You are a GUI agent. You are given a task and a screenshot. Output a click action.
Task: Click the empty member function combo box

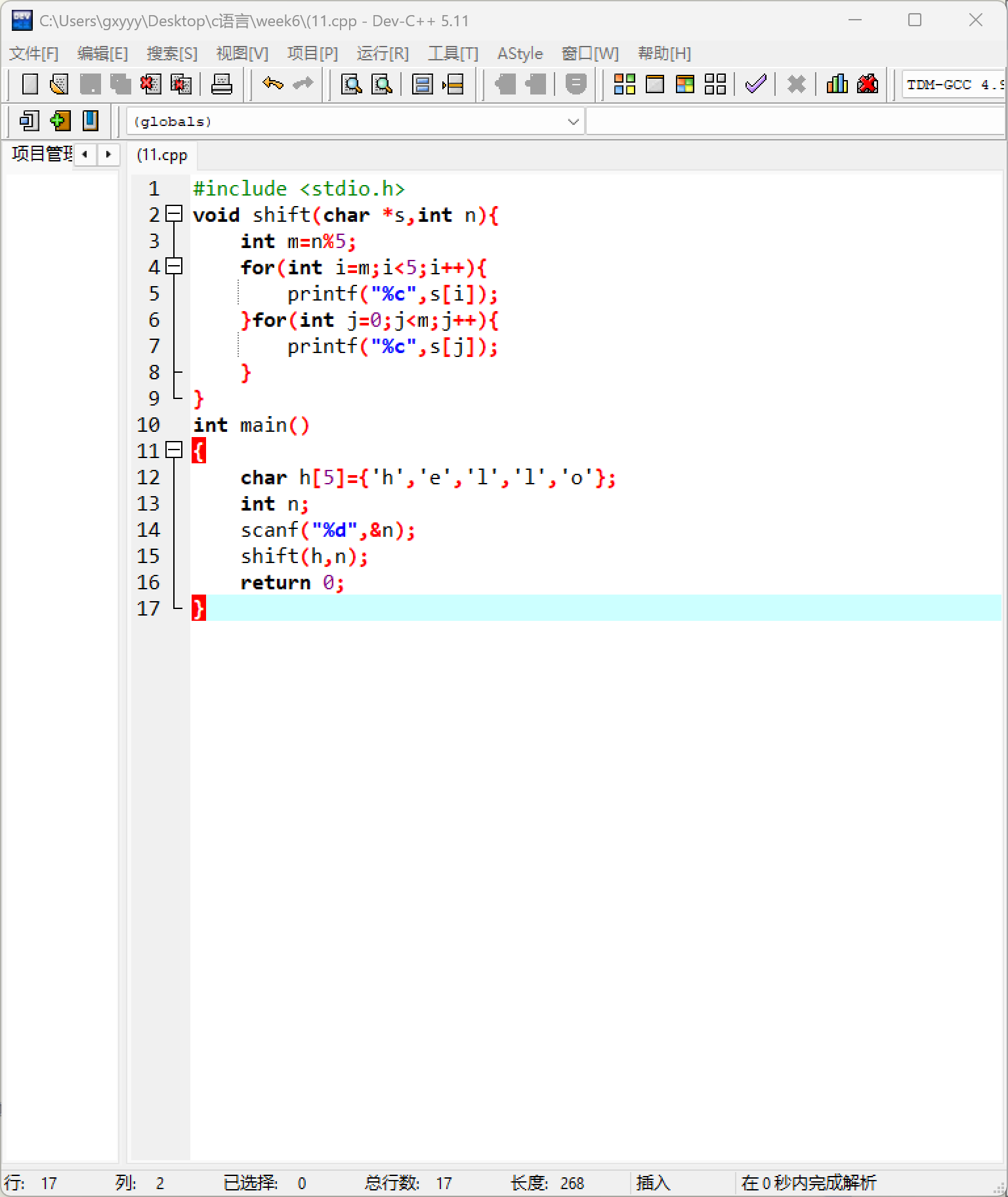(795, 121)
